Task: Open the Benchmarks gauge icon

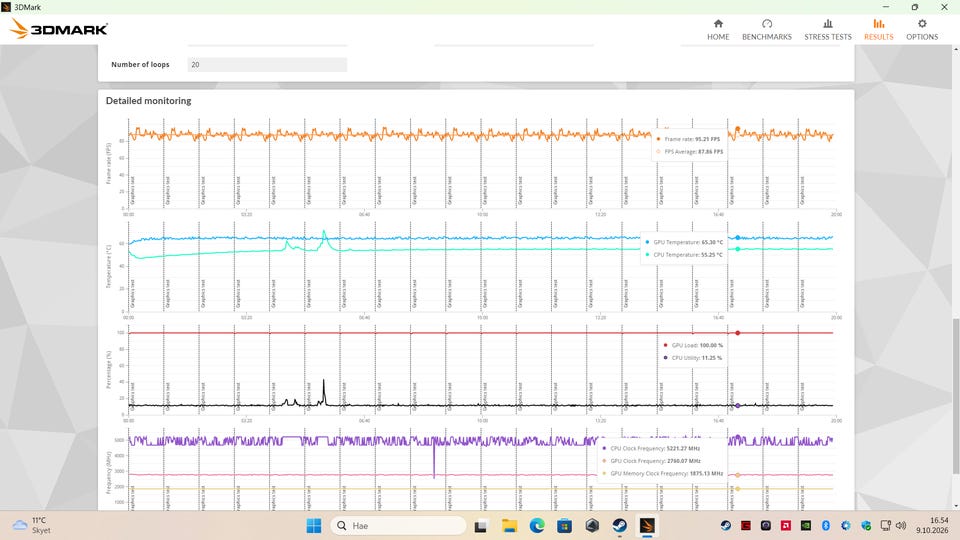Action: [767, 23]
